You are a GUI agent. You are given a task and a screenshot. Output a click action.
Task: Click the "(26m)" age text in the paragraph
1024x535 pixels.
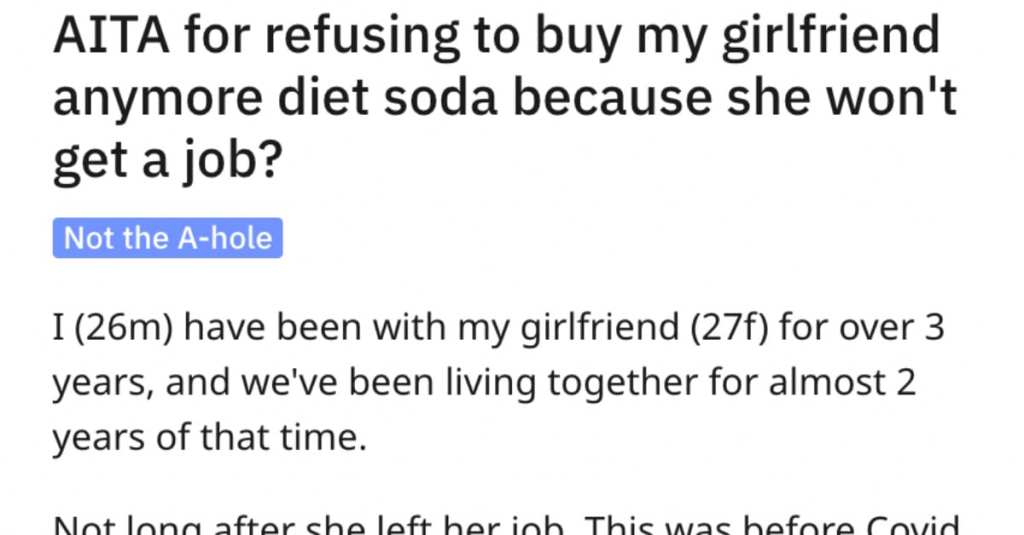(x=124, y=328)
